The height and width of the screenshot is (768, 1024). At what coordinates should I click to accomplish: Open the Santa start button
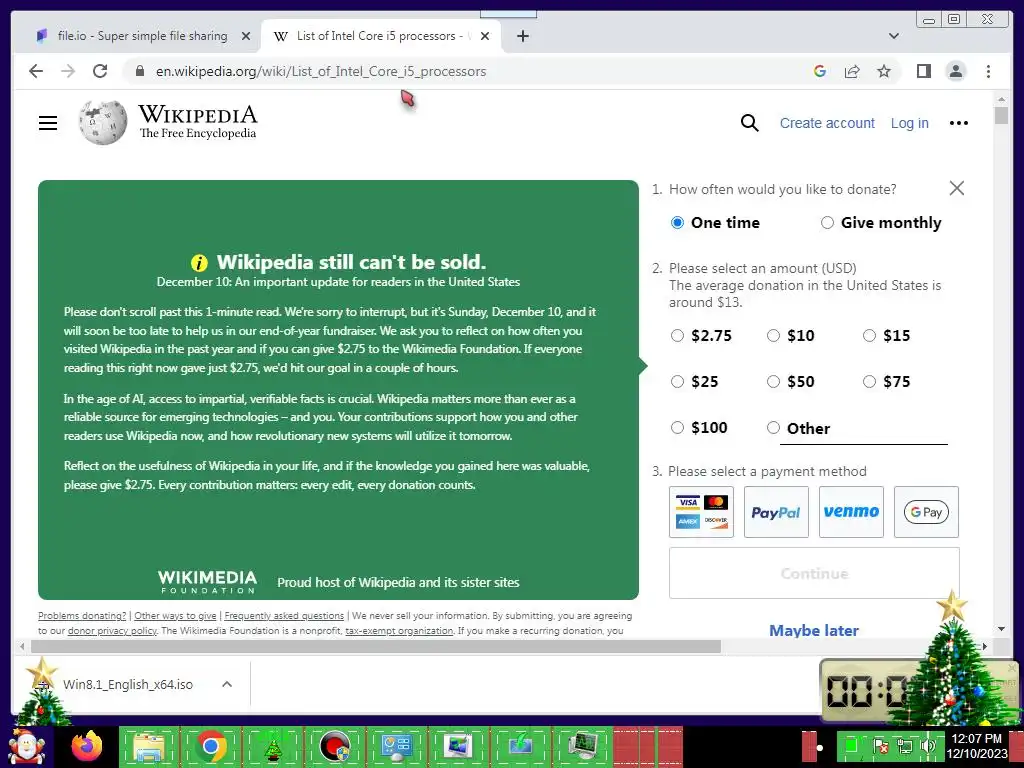click(x=27, y=747)
